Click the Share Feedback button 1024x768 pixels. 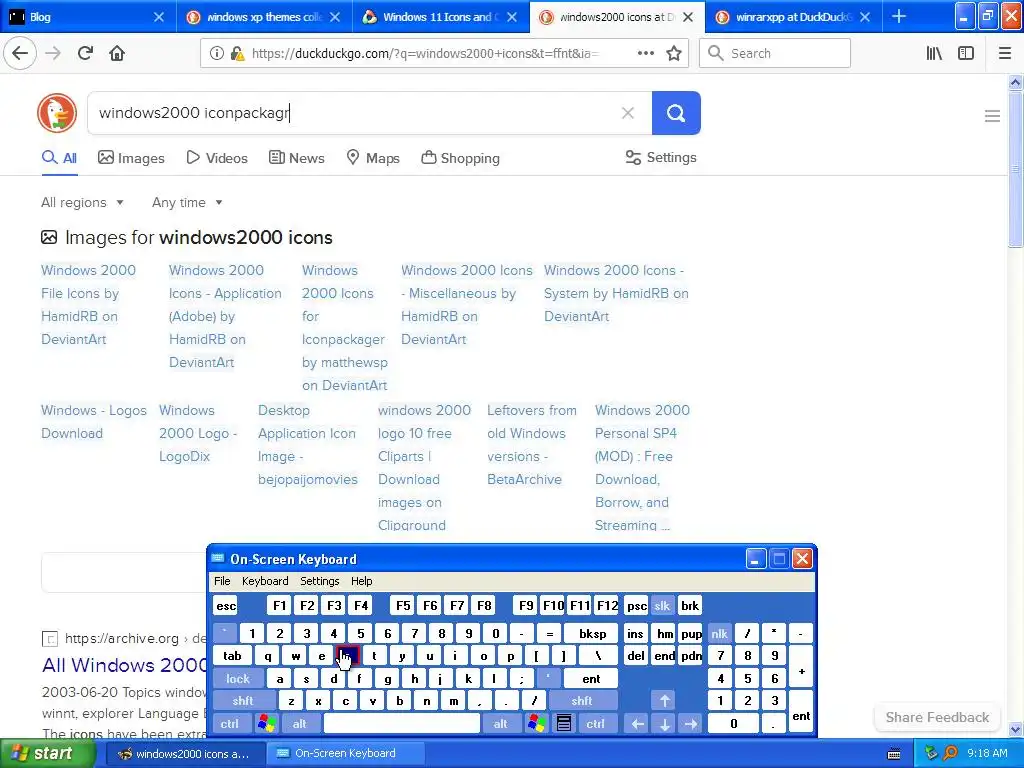(937, 717)
